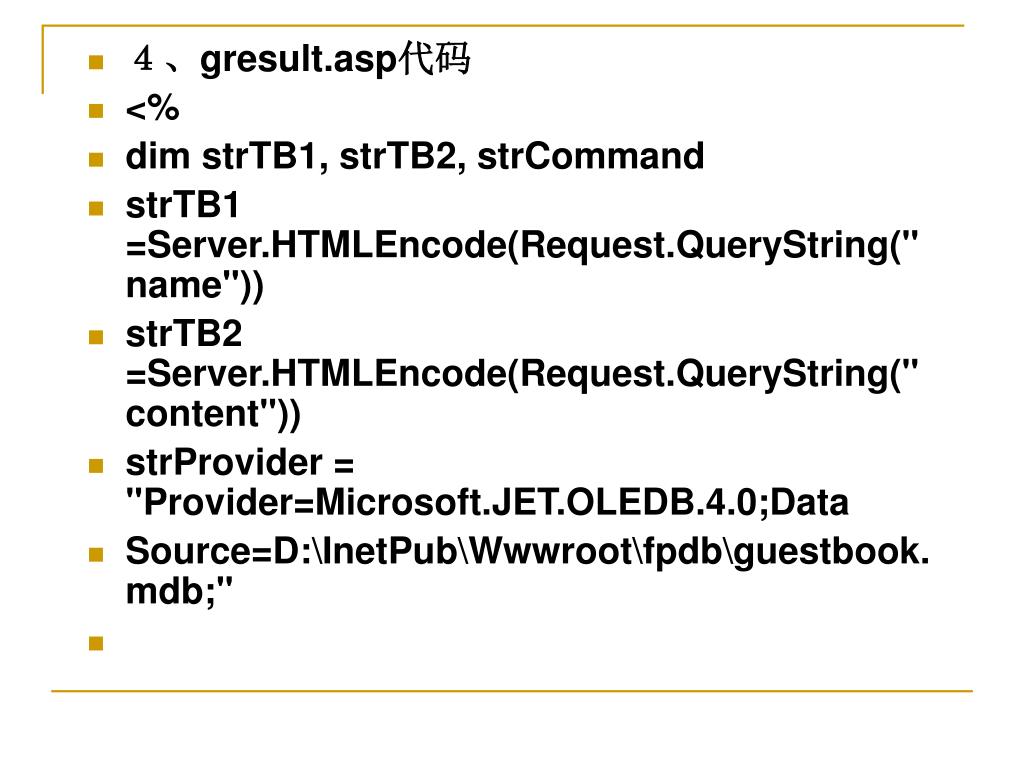1024x768 pixels.
Task: Click the second Request.QueryString text
Action: tap(718, 375)
